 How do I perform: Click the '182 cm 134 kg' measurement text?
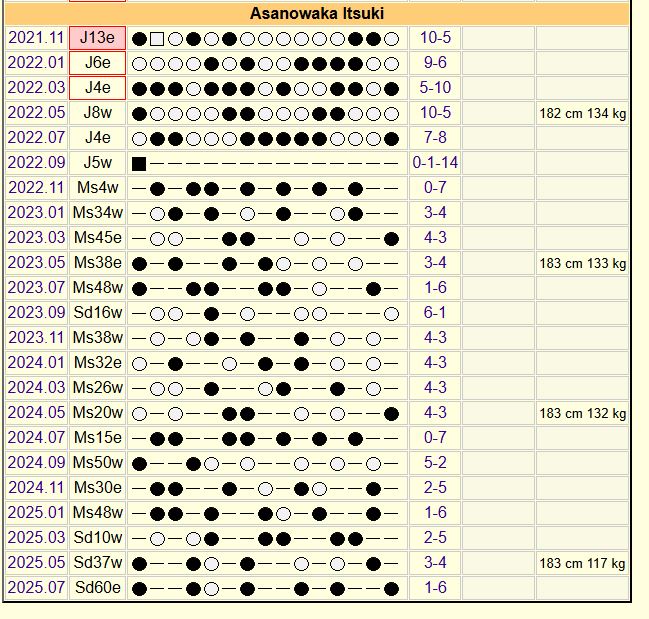pyautogui.click(x=582, y=113)
